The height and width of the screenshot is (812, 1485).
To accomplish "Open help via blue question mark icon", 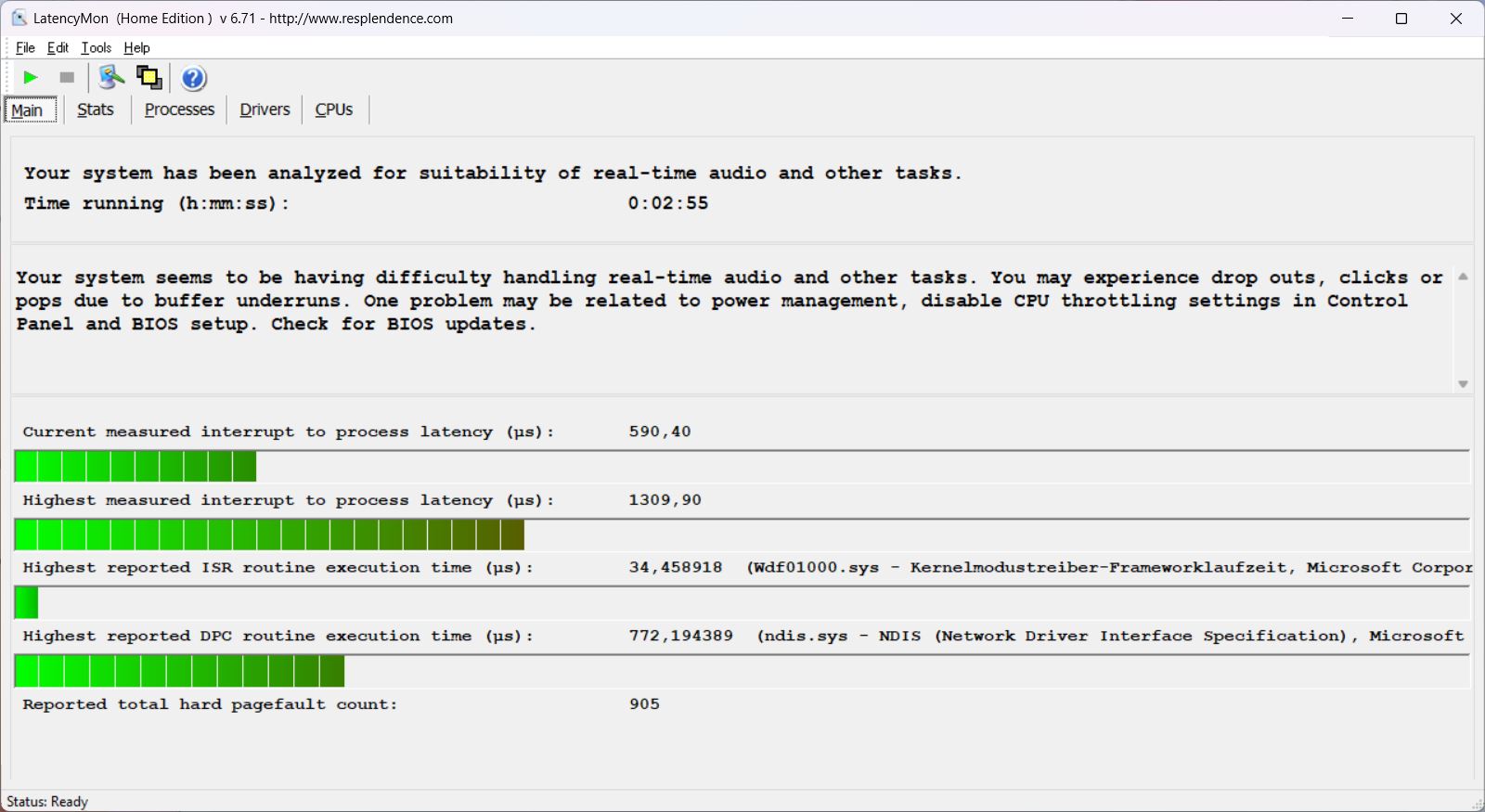I will tap(193, 78).
